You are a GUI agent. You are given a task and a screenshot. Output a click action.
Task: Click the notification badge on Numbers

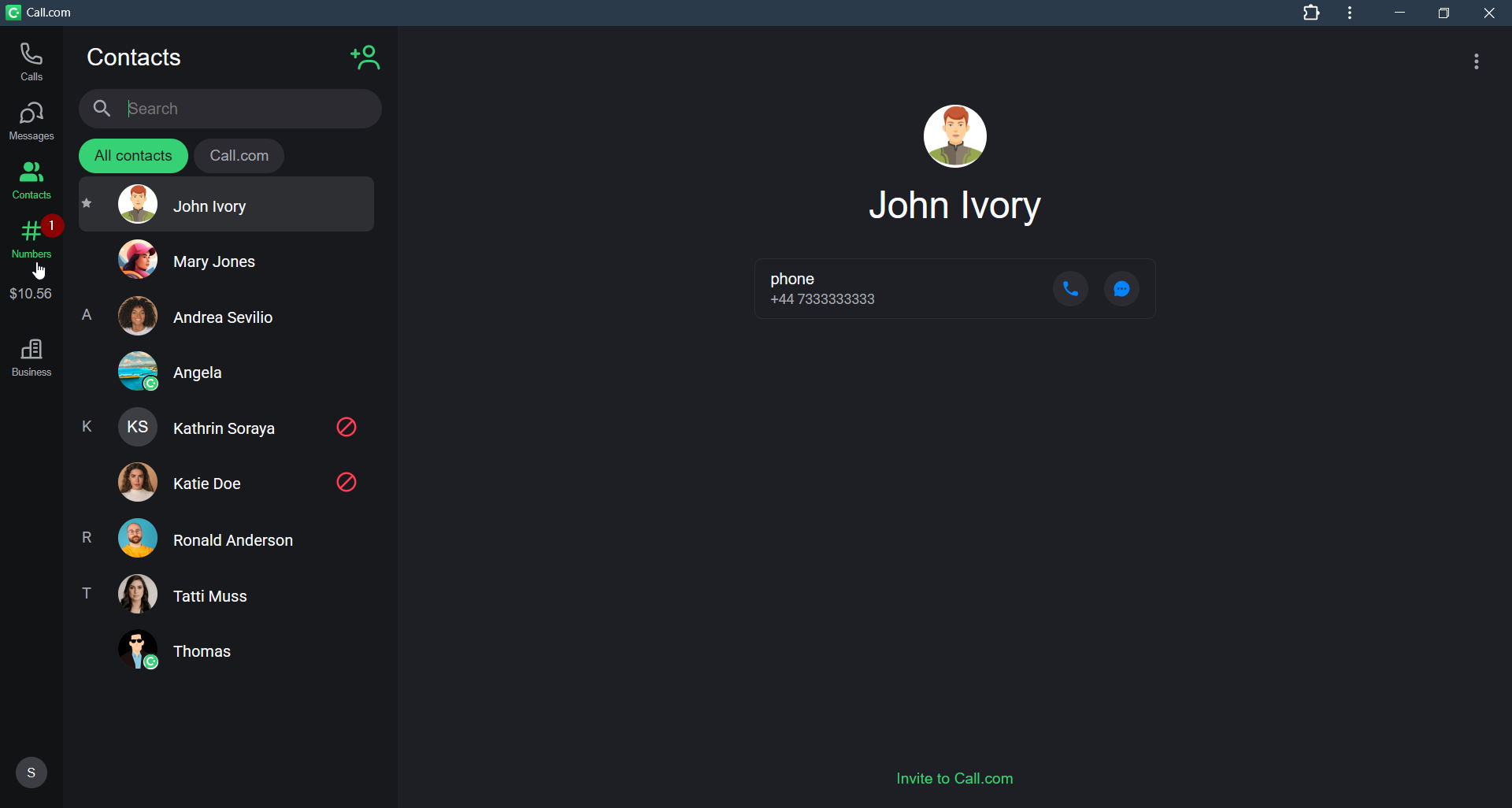[x=52, y=226]
